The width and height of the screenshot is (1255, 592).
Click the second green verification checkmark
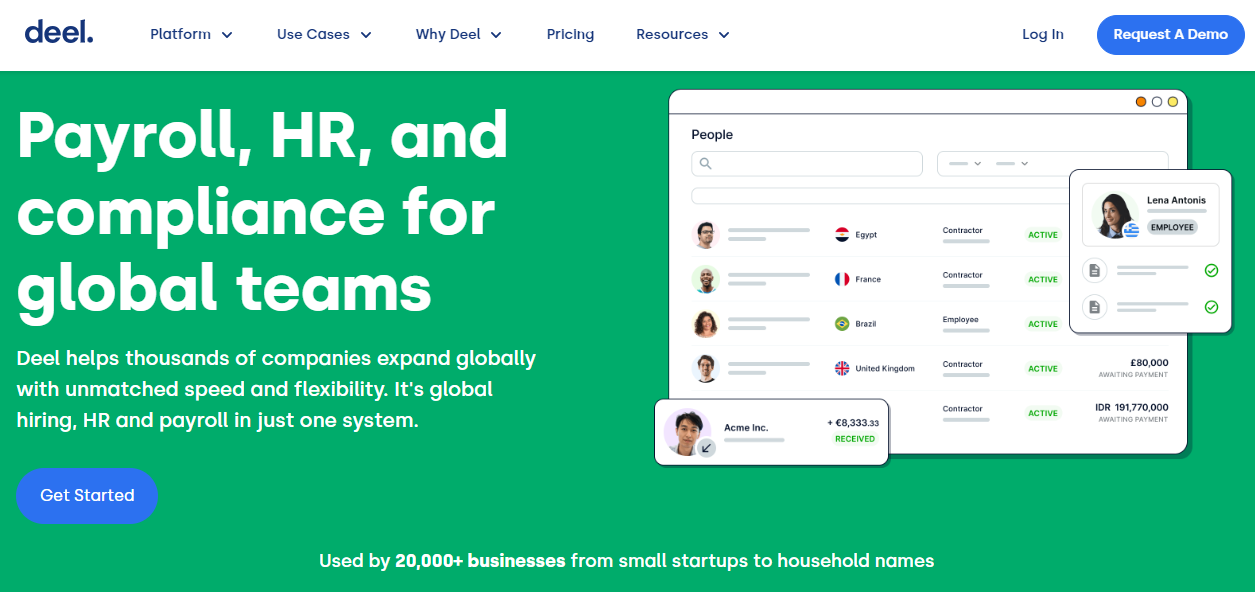[x=1212, y=307]
